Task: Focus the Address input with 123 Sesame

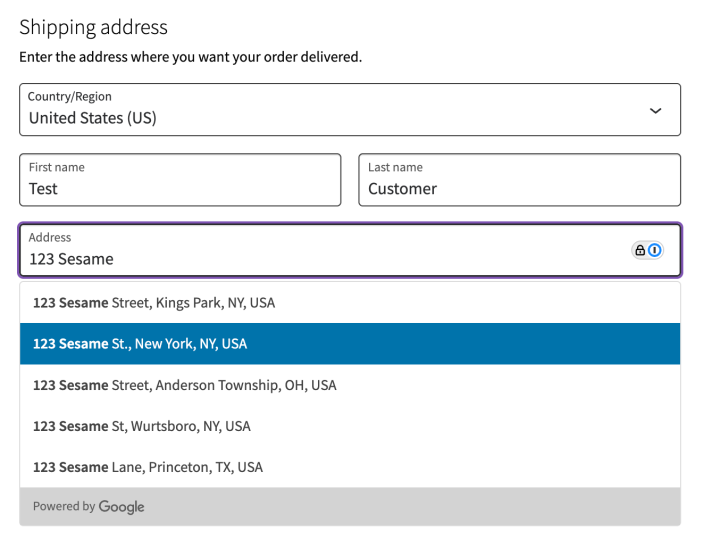Action: tap(300, 259)
